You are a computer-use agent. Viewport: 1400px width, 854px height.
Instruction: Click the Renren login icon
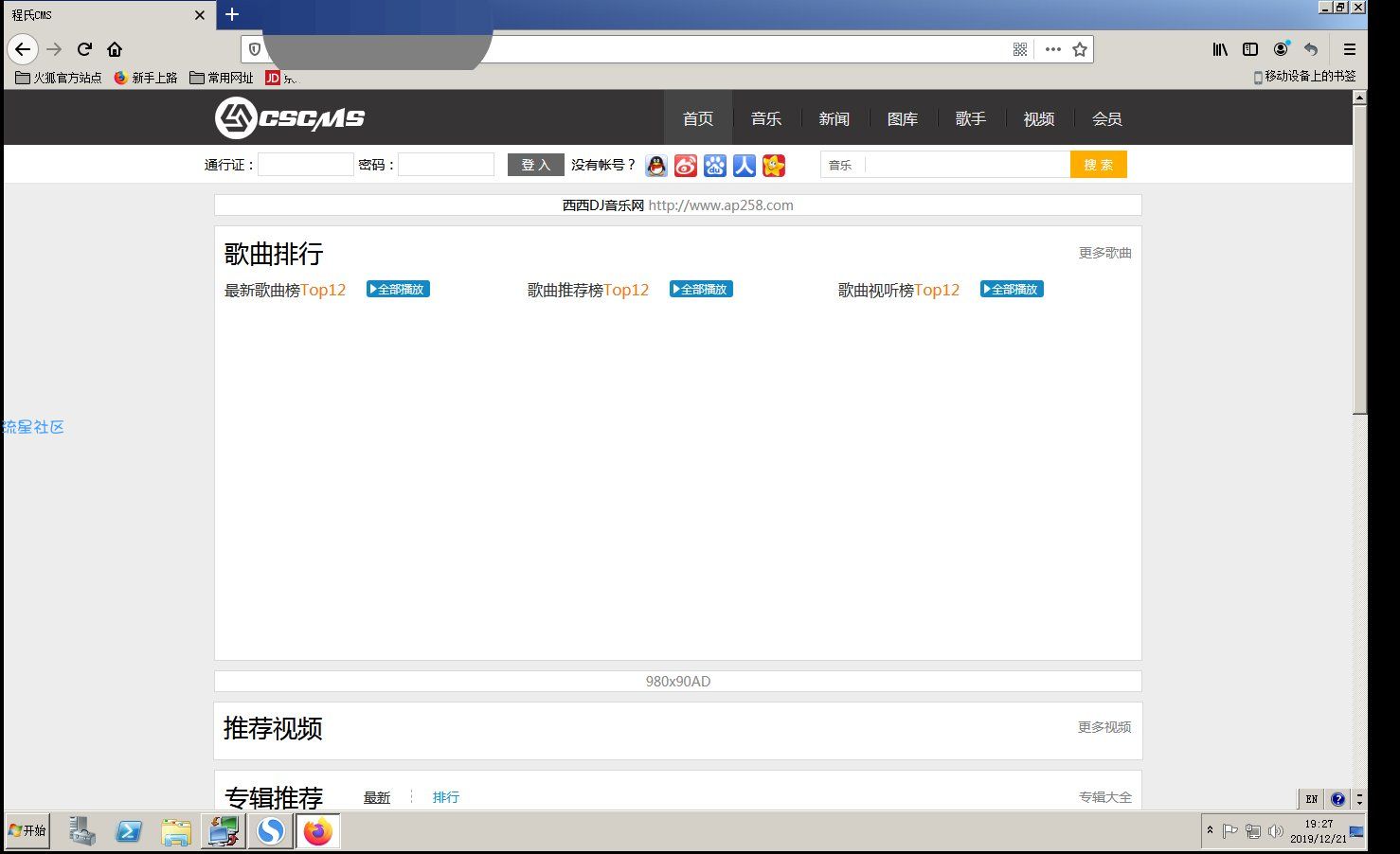click(745, 166)
